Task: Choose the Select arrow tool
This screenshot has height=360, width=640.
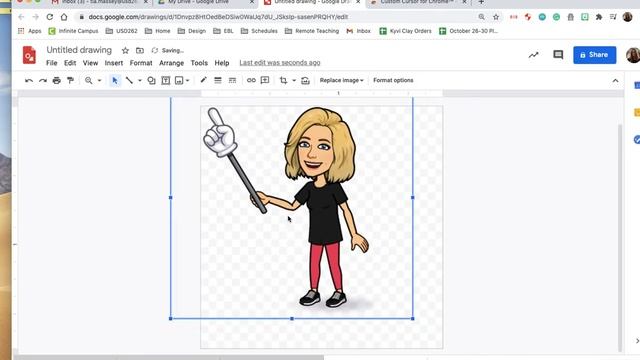Action: [x=115, y=80]
